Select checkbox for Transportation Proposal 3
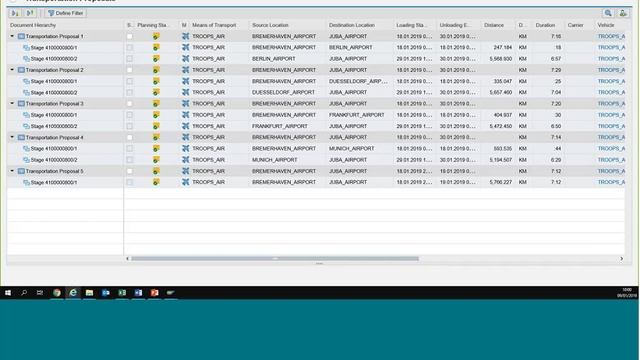Screen dimensions: 640x360 coord(129,104)
